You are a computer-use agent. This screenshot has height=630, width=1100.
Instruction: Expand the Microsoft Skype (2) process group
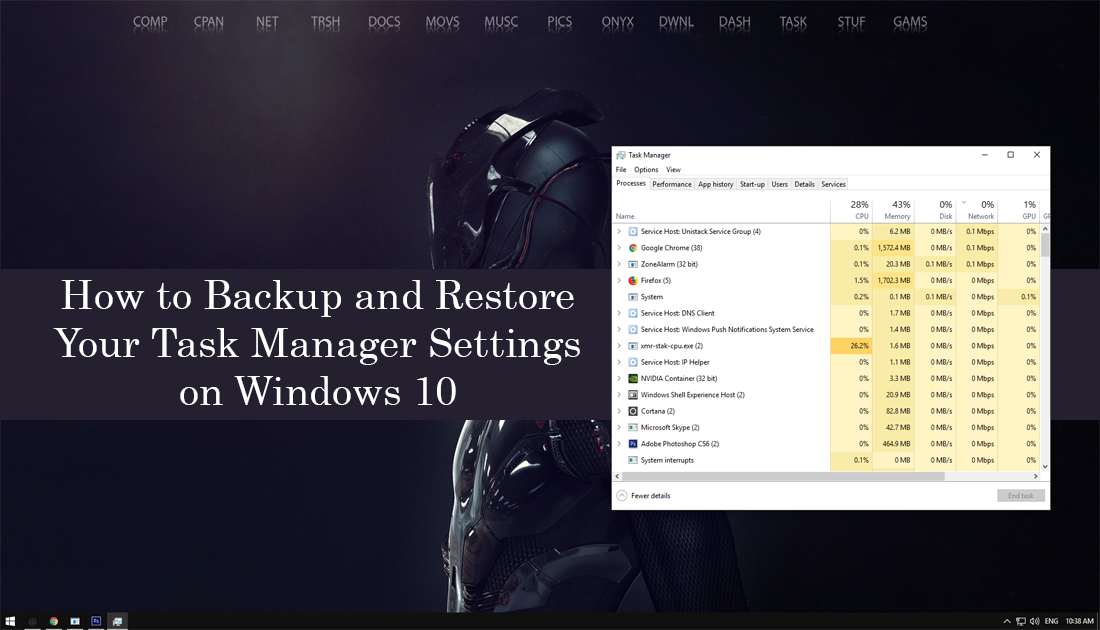[619, 427]
